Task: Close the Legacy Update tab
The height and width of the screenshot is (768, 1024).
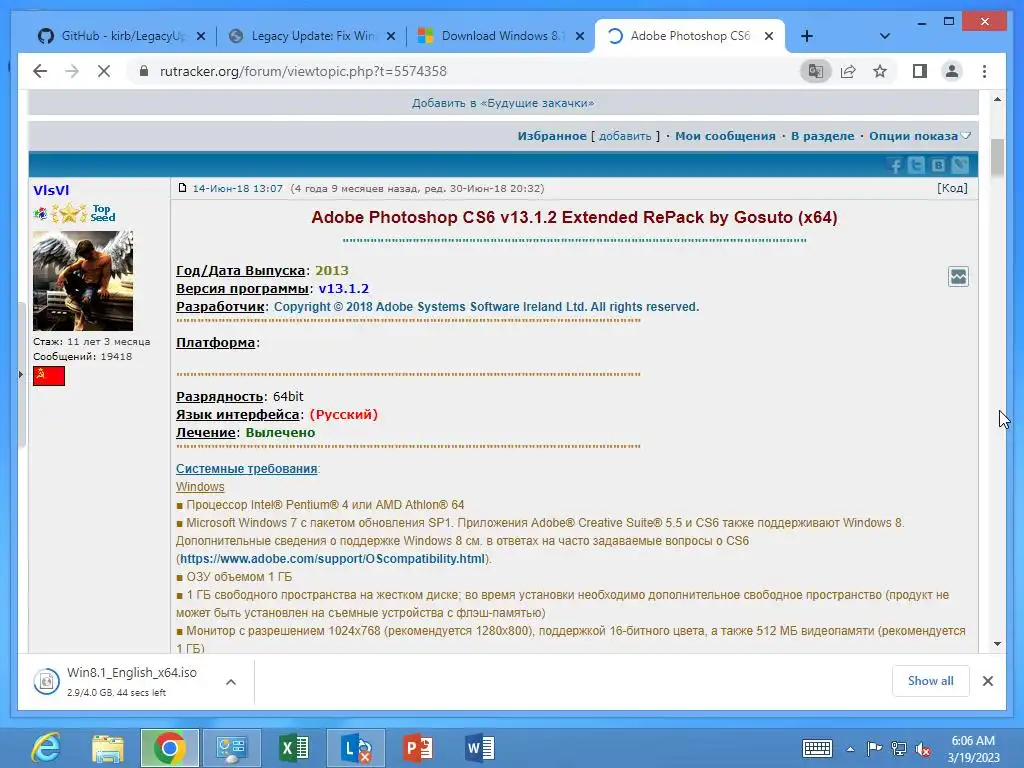Action: point(391,36)
